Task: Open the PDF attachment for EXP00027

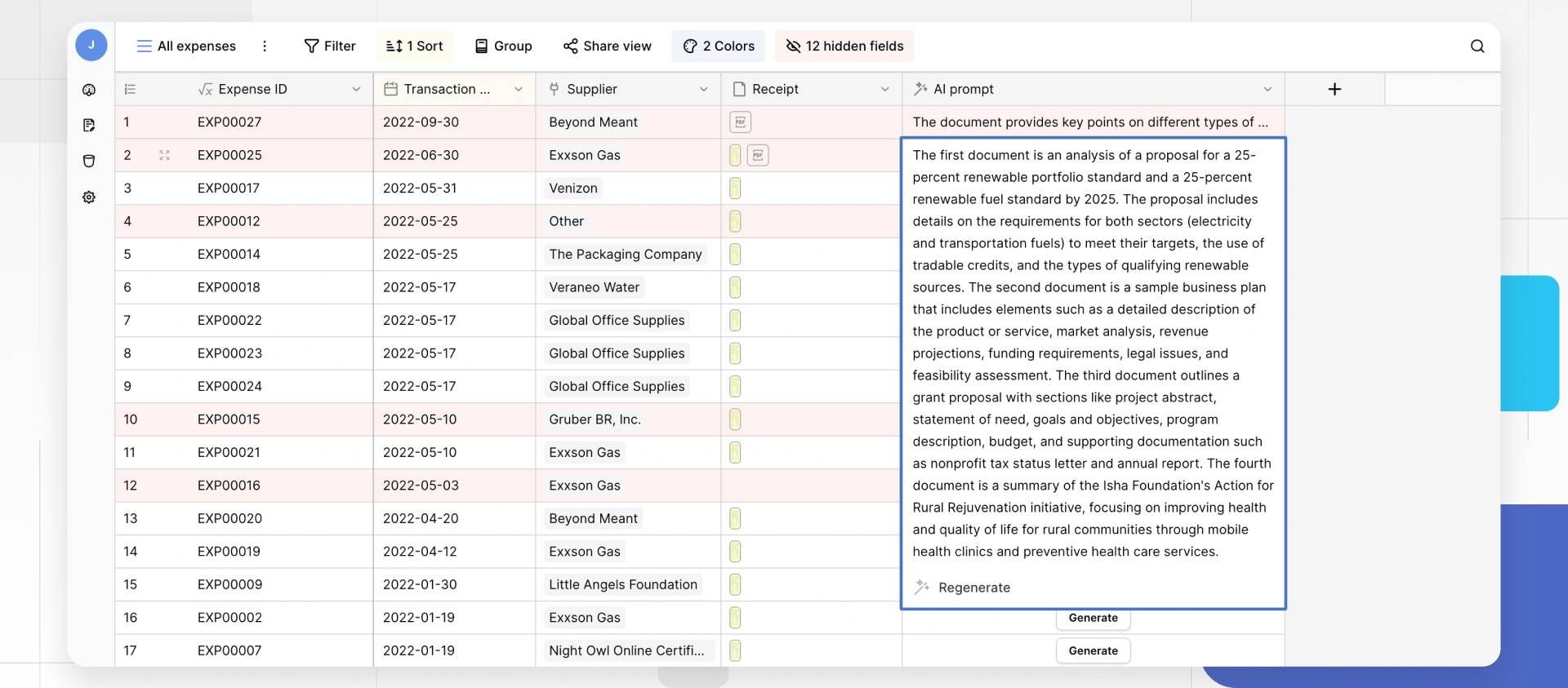Action: pyautogui.click(x=740, y=122)
